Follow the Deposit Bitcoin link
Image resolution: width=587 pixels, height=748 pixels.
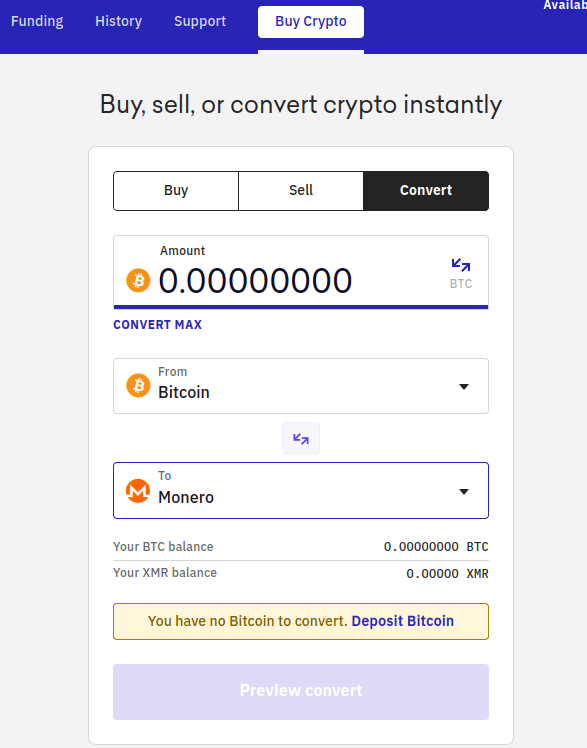click(x=402, y=621)
